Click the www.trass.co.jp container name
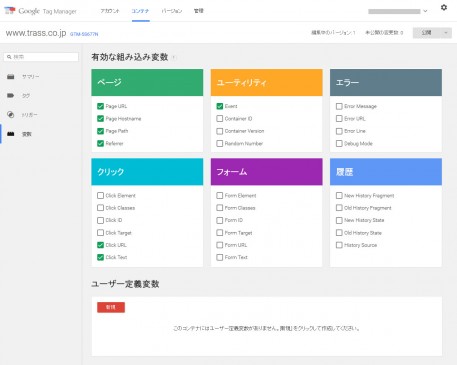 pos(36,33)
